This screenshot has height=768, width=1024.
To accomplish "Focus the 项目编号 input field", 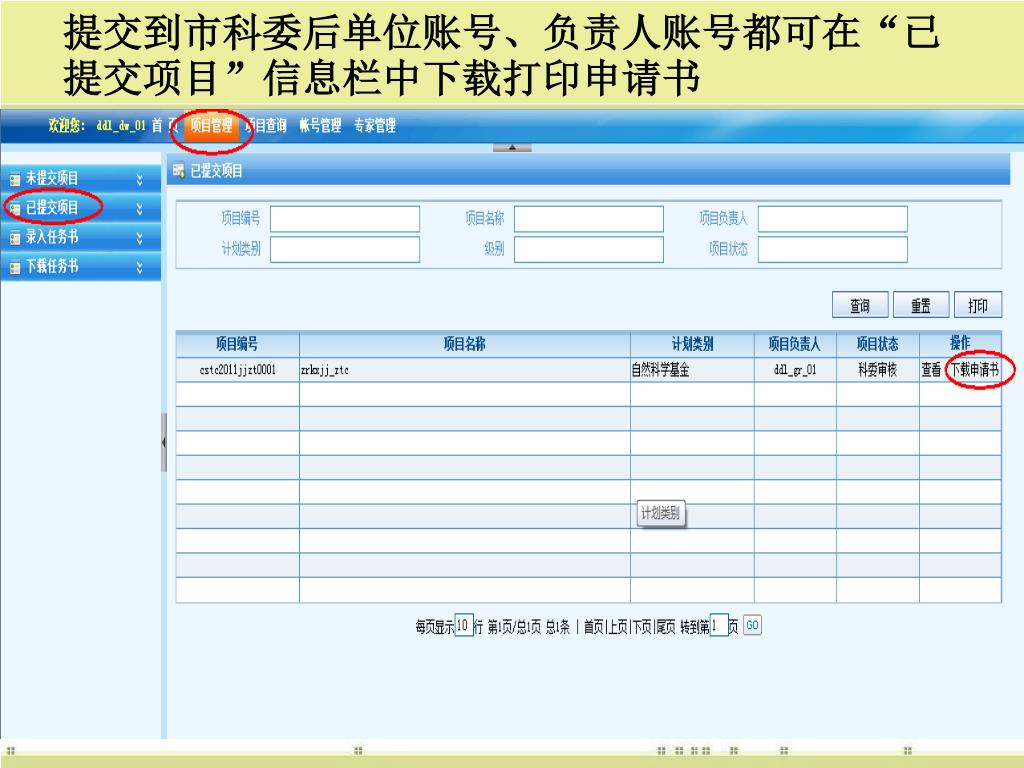I will pyautogui.click(x=345, y=219).
